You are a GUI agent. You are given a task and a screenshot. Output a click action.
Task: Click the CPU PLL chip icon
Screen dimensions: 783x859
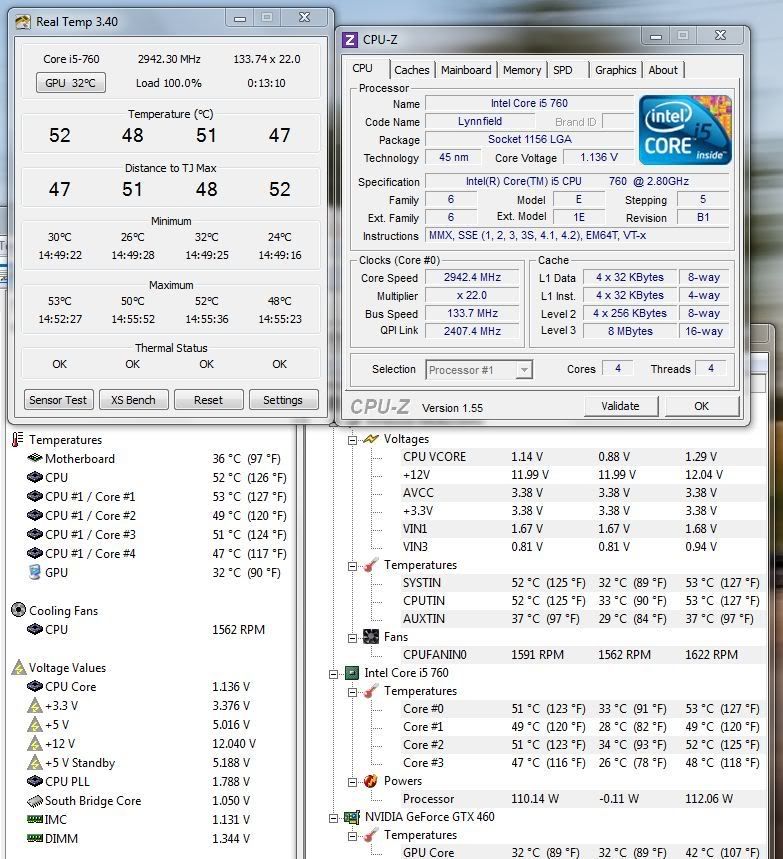pyautogui.click(x=35, y=781)
